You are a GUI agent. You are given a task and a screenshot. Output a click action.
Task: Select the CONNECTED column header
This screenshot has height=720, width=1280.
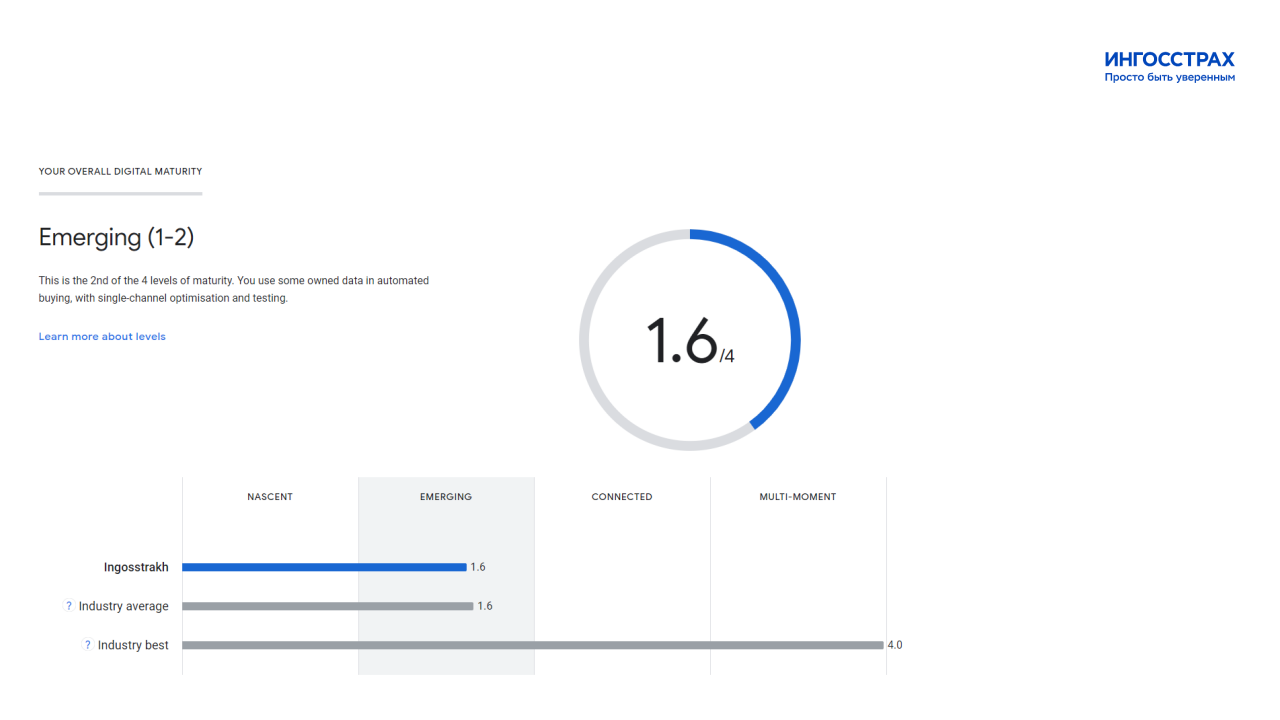tap(622, 497)
